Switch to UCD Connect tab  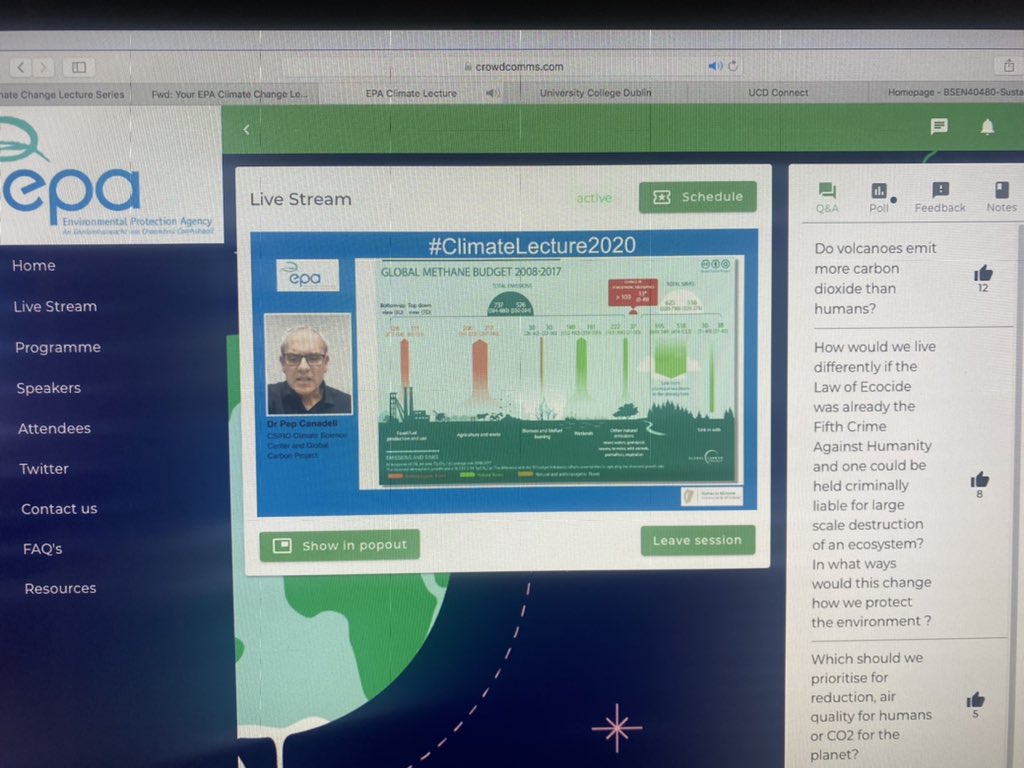tap(778, 93)
